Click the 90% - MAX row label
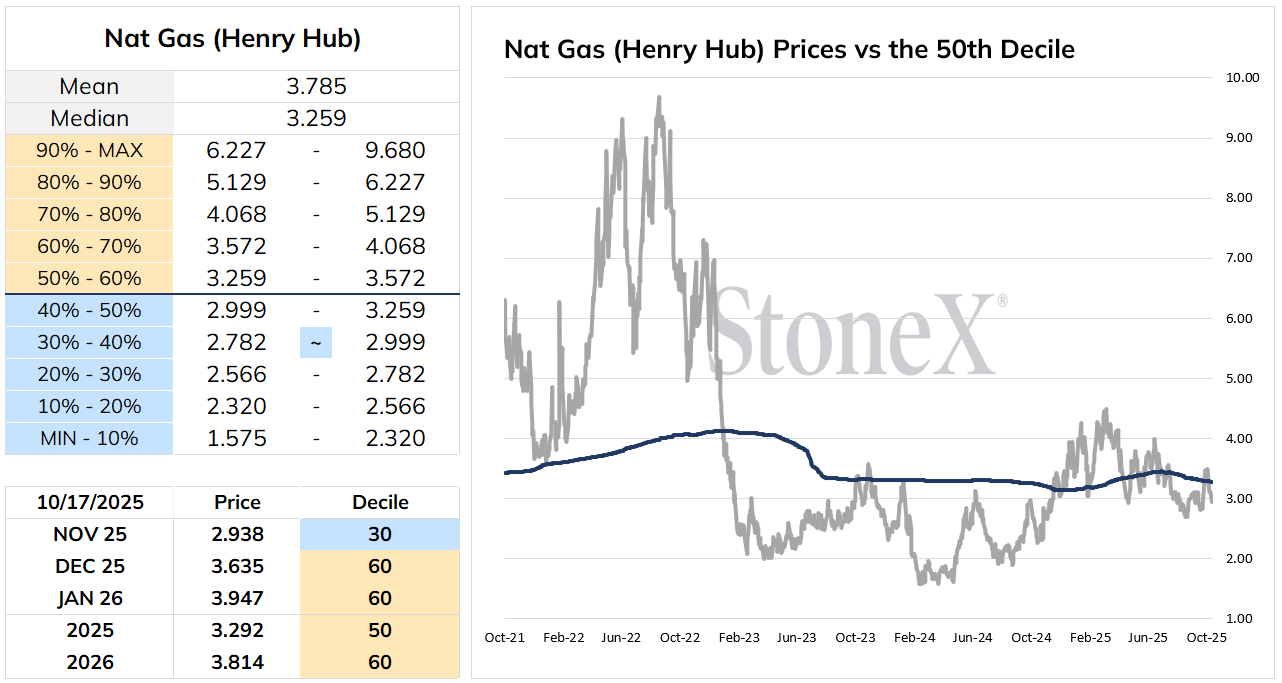This screenshot has width=1282, height=683. [90, 150]
